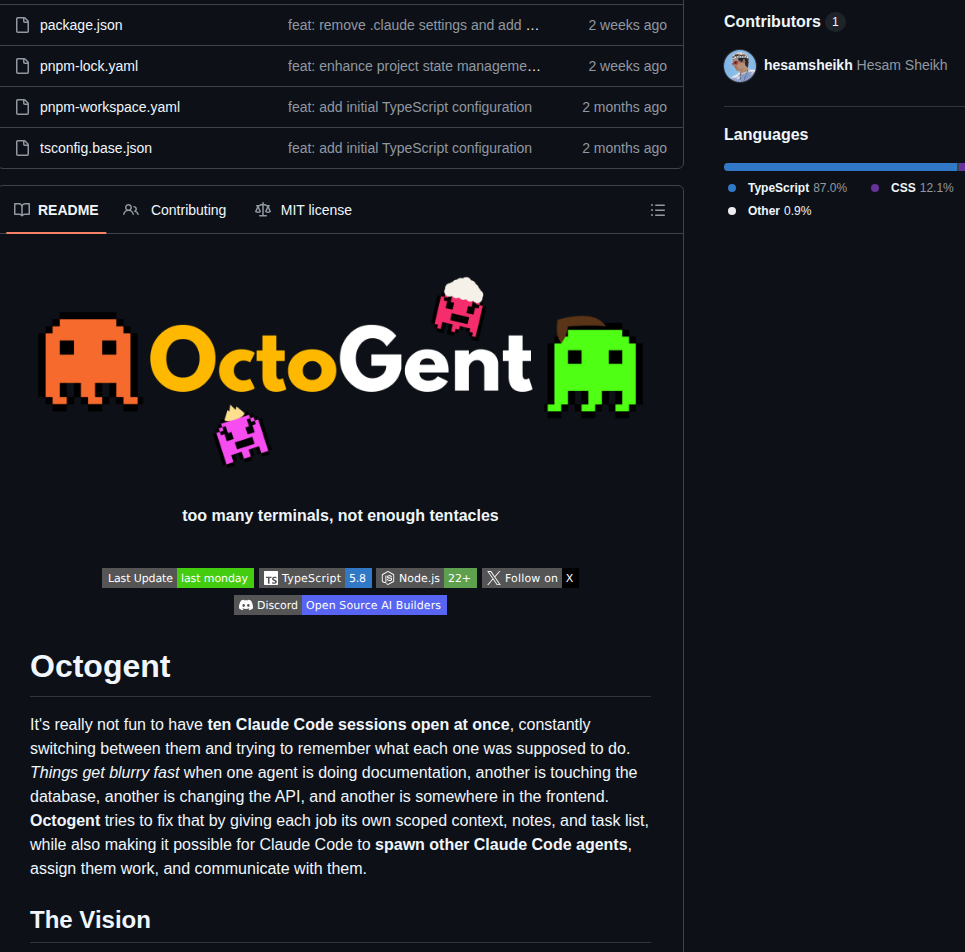Click the Languages heading

[x=766, y=135]
